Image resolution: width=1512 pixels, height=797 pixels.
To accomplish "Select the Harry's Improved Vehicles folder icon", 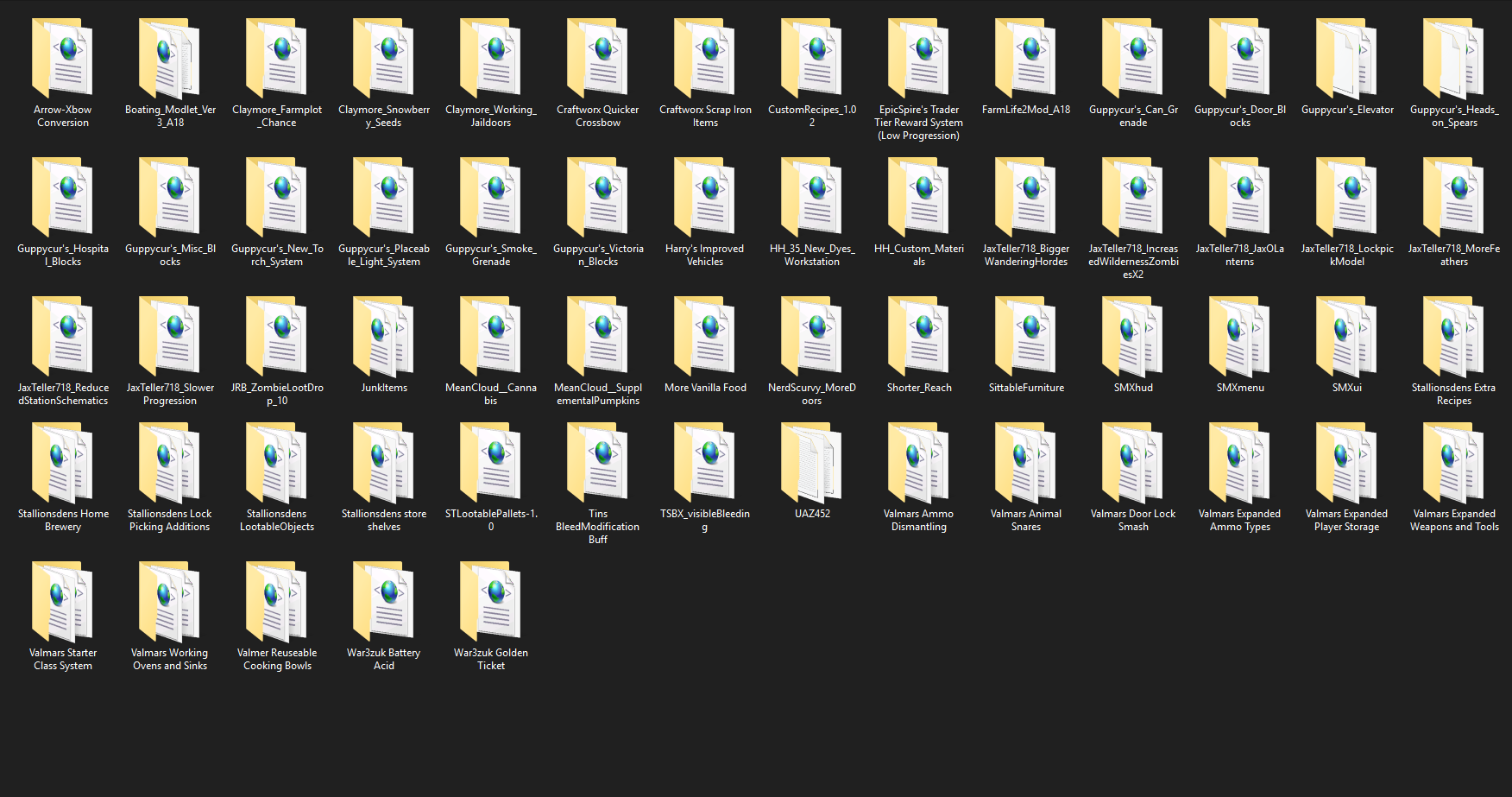I will pos(705,198).
